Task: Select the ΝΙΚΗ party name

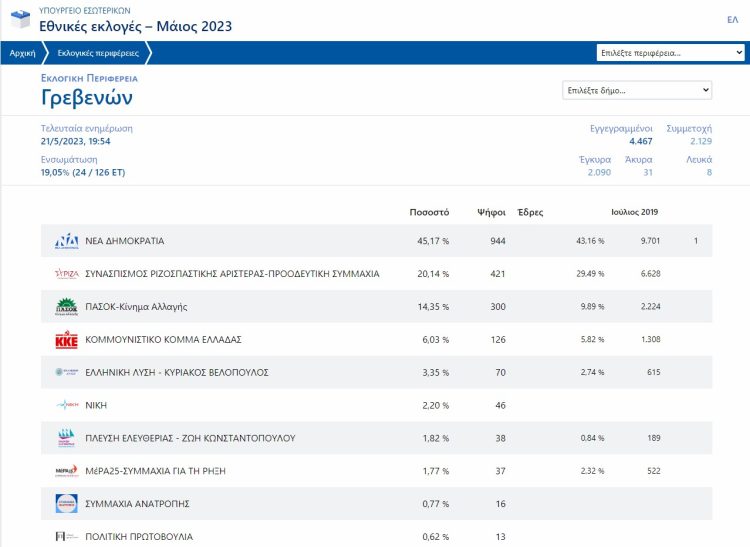Action: point(96,405)
